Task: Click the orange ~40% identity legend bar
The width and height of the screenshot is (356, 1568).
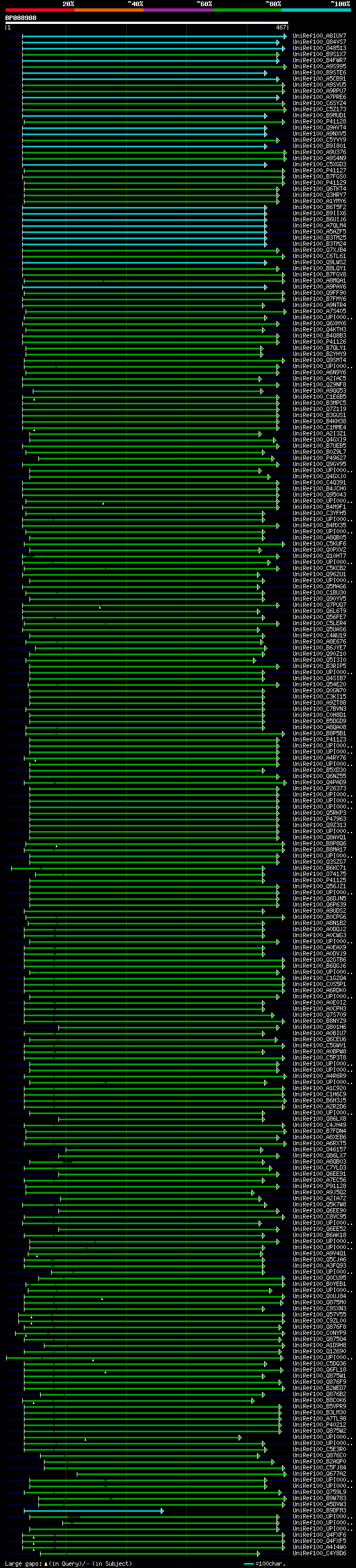Action: click(x=109, y=10)
